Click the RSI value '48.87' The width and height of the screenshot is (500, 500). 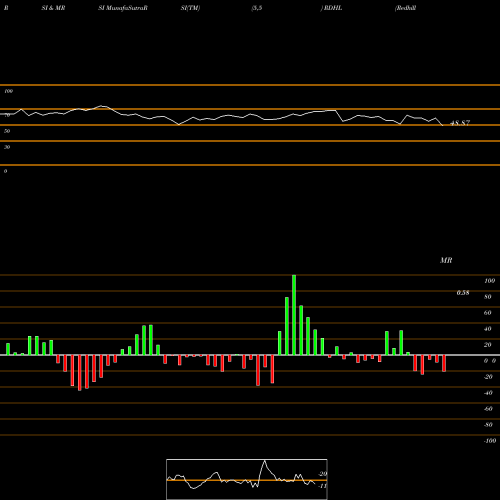[x=460, y=123]
